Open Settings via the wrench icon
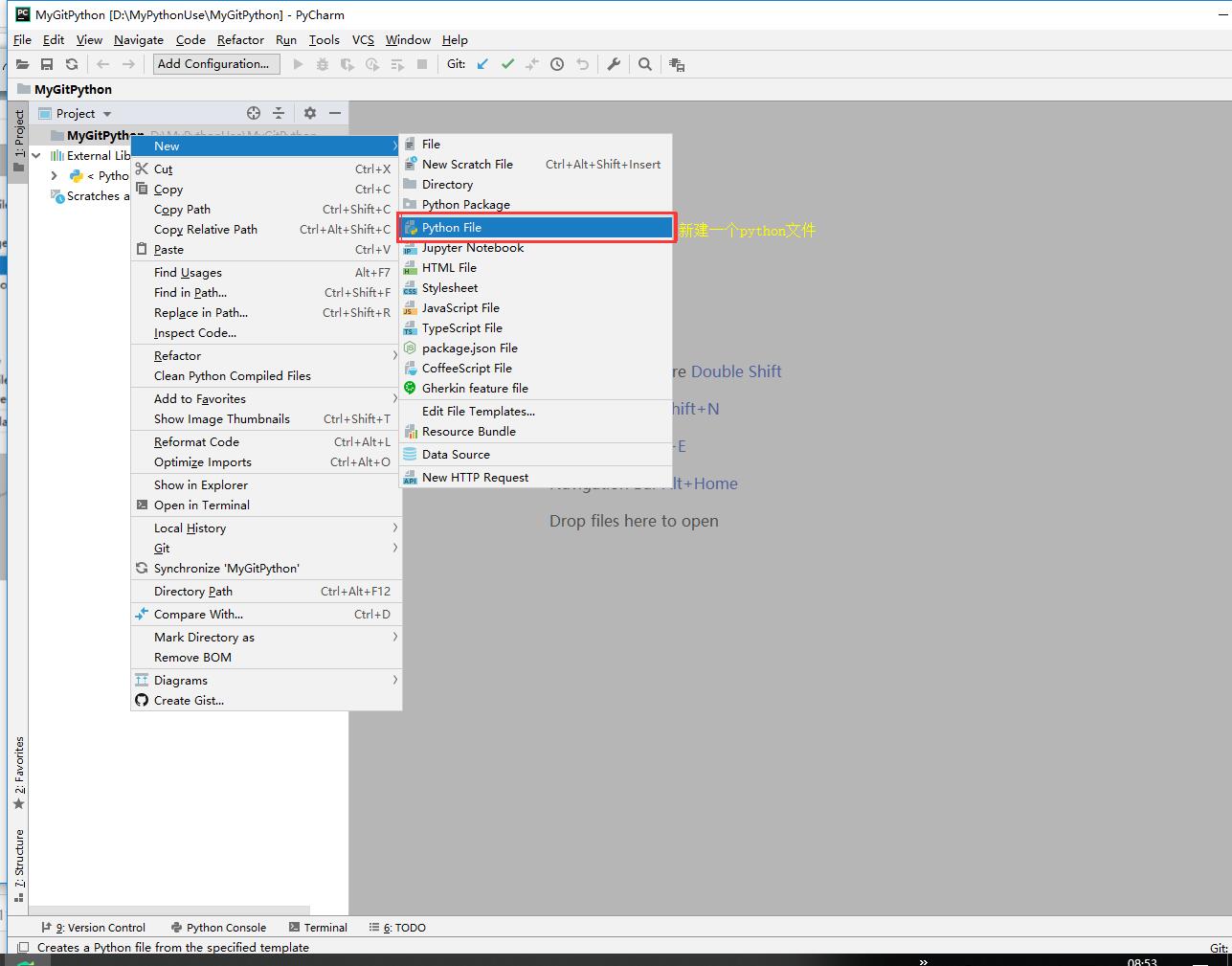This screenshot has height=966, width=1232. click(x=614, y=64)
